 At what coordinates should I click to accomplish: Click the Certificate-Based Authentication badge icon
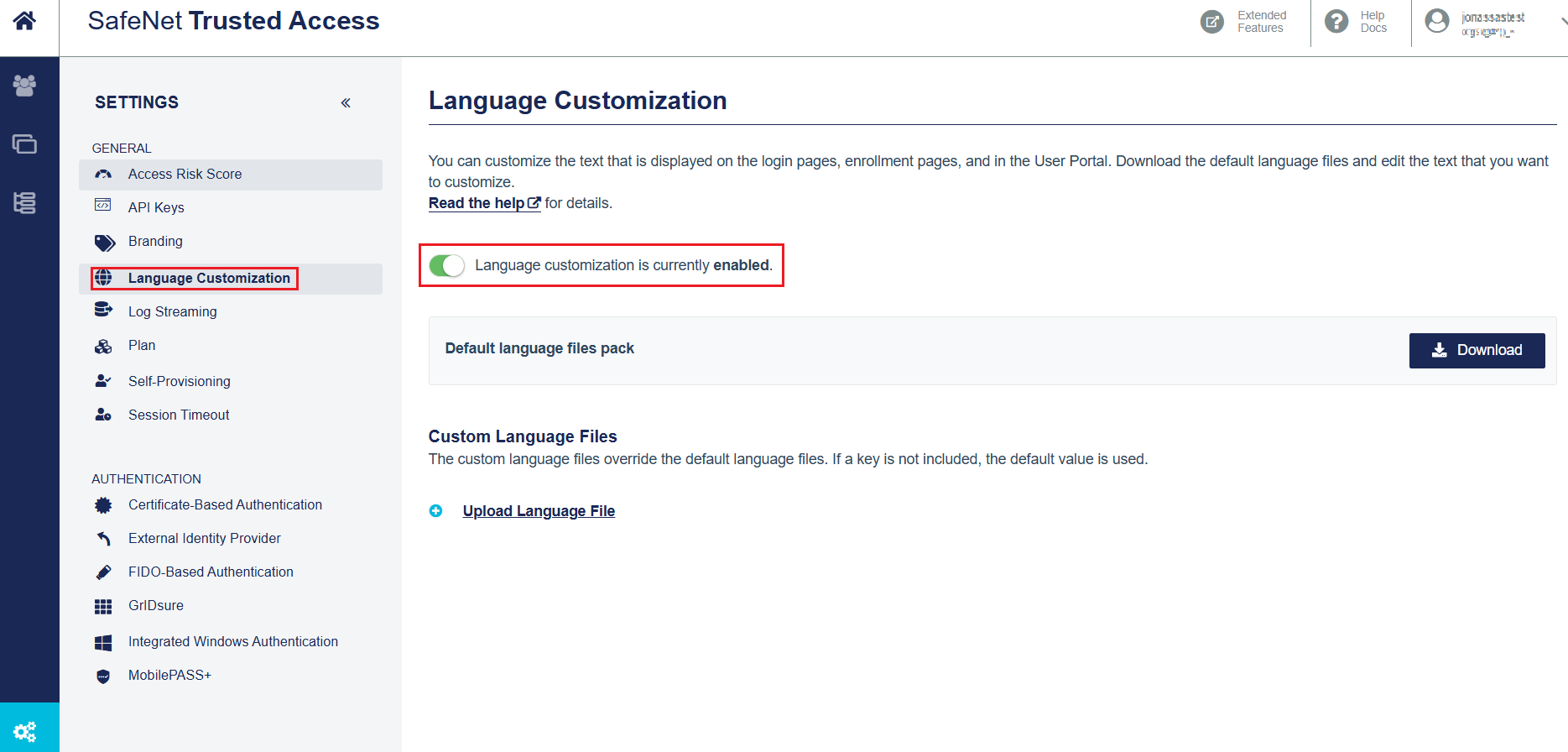[103, 505]
